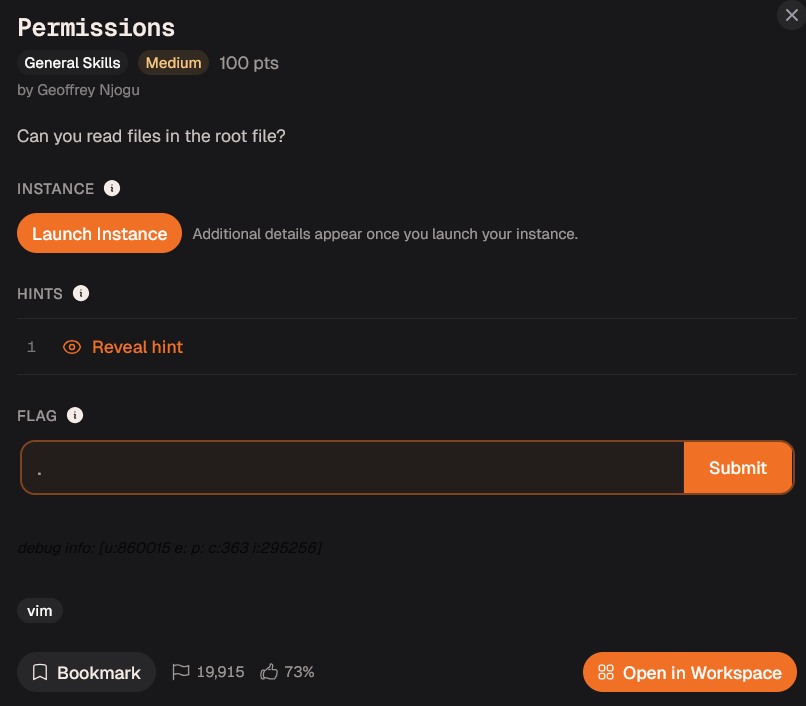Screen dimensions: 806x706
Task: Close the Permissions challenge dialog
Action: coord(792,15)
